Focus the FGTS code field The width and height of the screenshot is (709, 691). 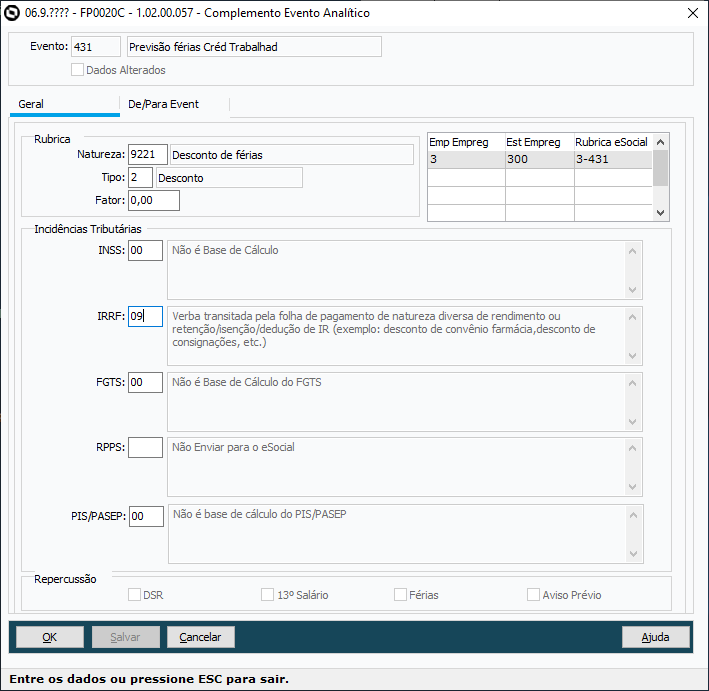click(145, 382)
